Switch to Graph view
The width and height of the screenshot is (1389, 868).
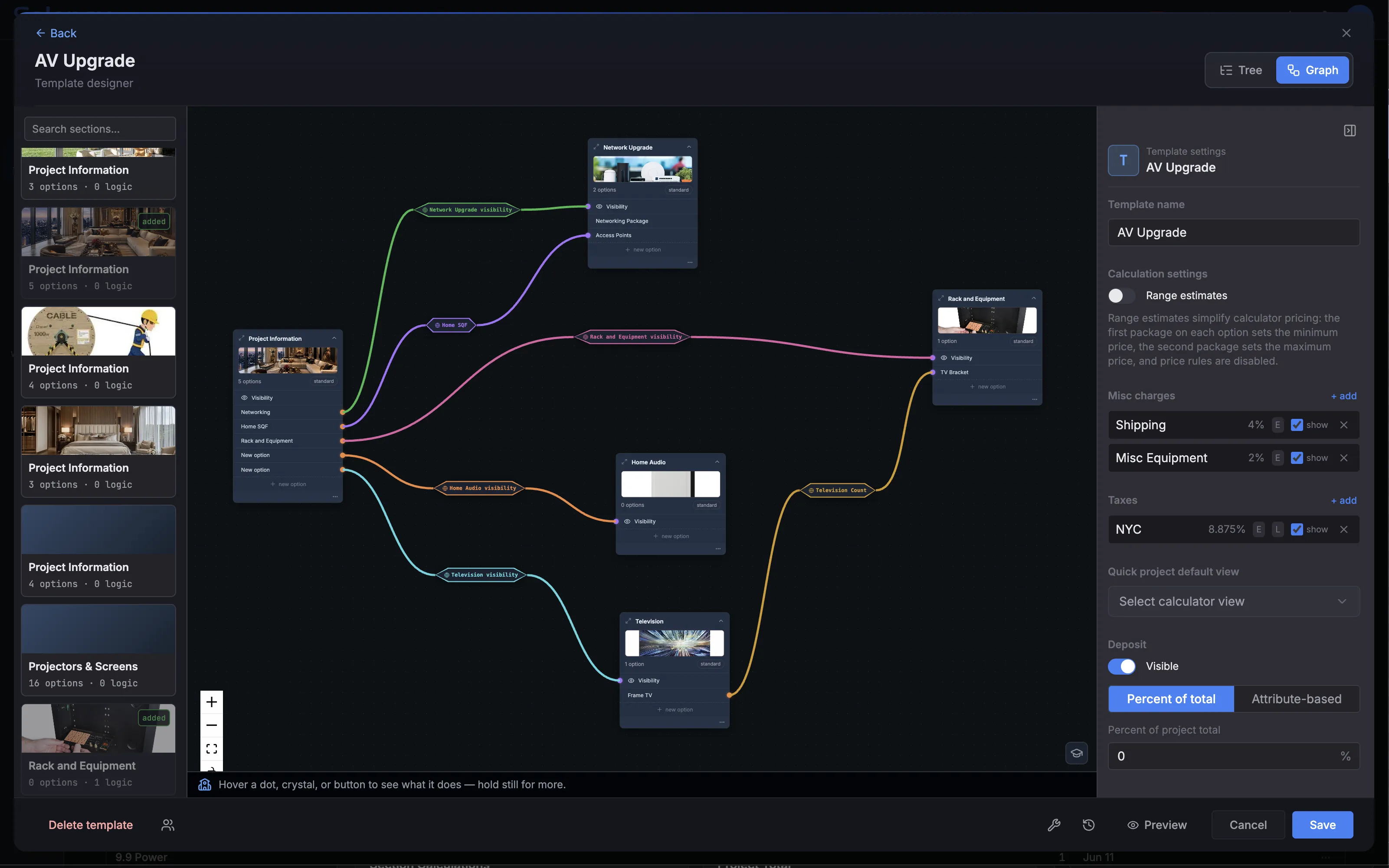[1312, 70]
